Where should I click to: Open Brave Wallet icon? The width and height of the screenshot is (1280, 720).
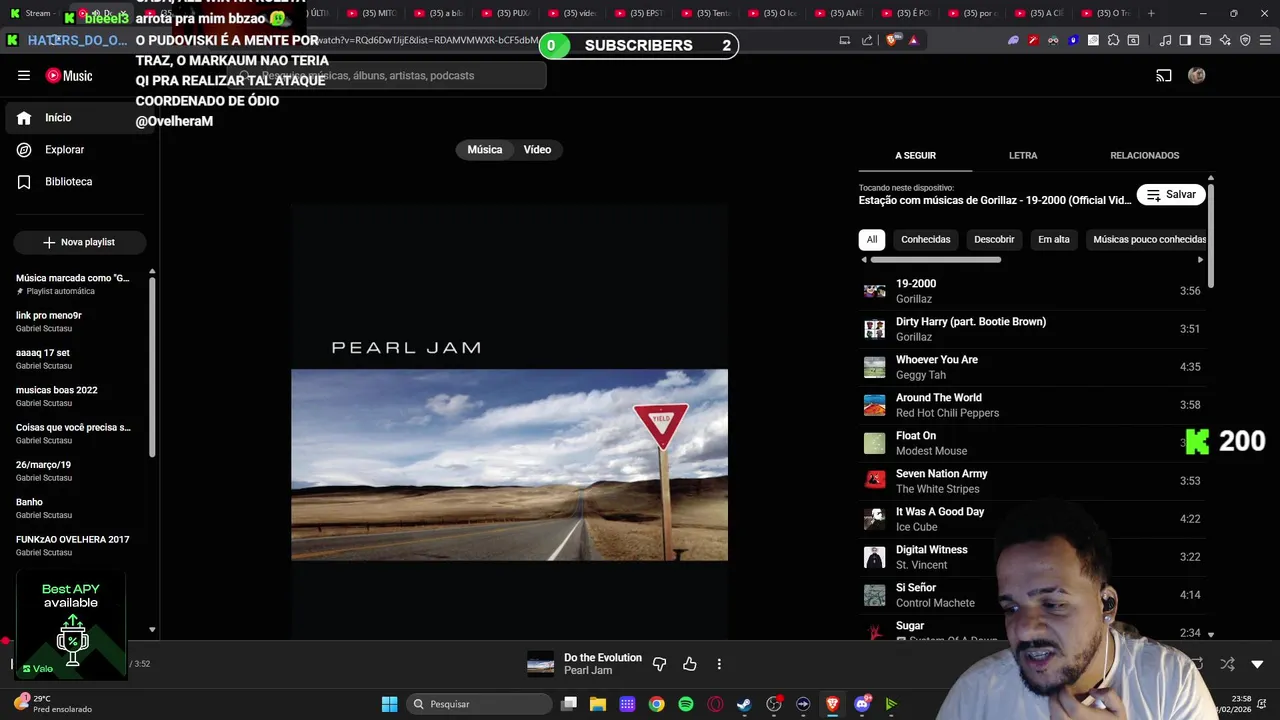click(x=1205, y=40)
